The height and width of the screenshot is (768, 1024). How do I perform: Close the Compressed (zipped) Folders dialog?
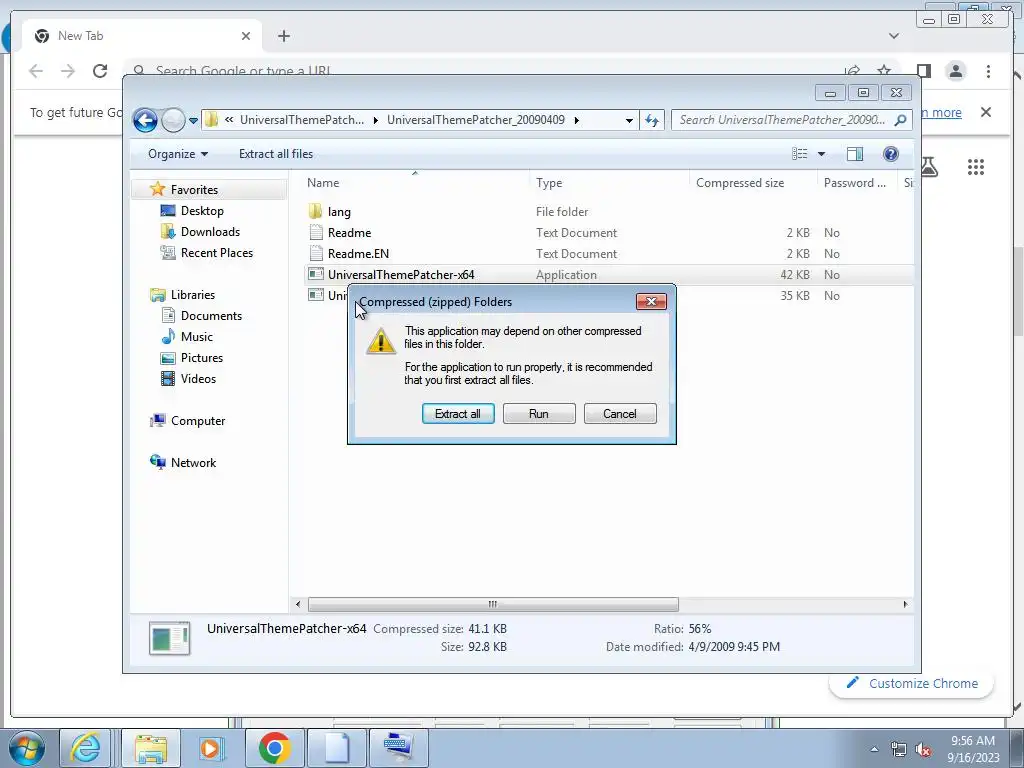(651, 301)
